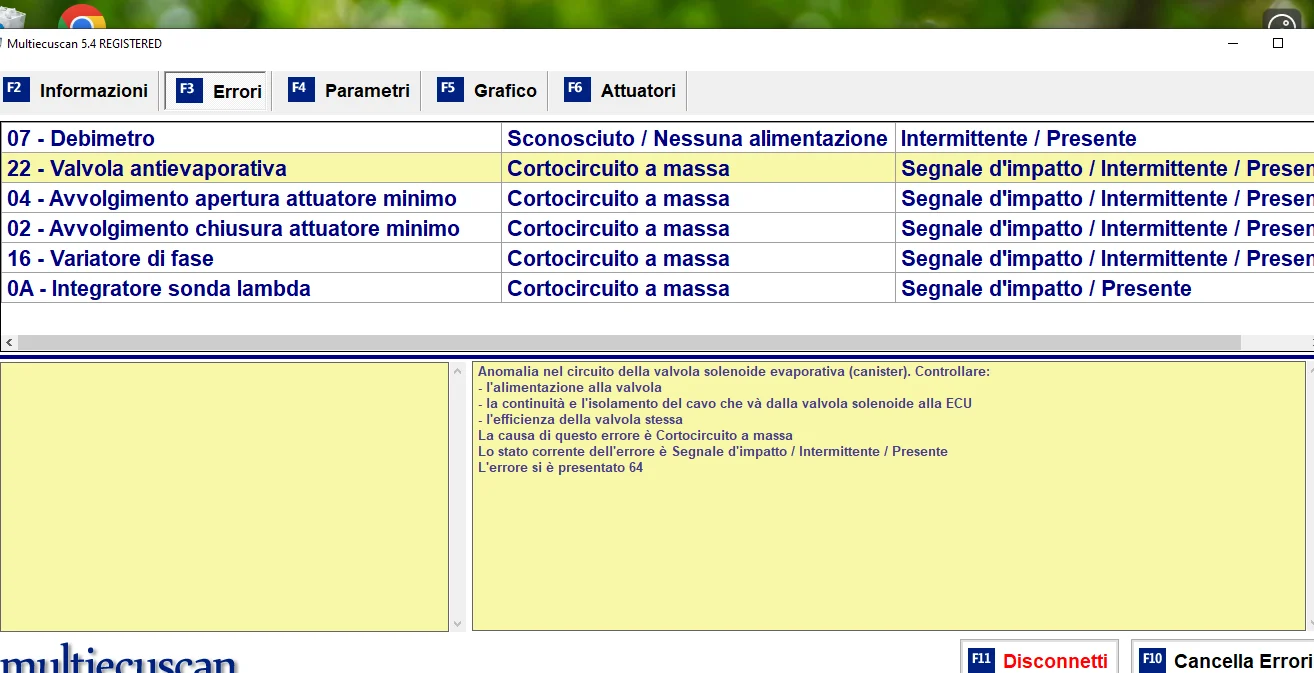Click the left scroll arrow of error list
1314x673 pixels.
[9, 342]
